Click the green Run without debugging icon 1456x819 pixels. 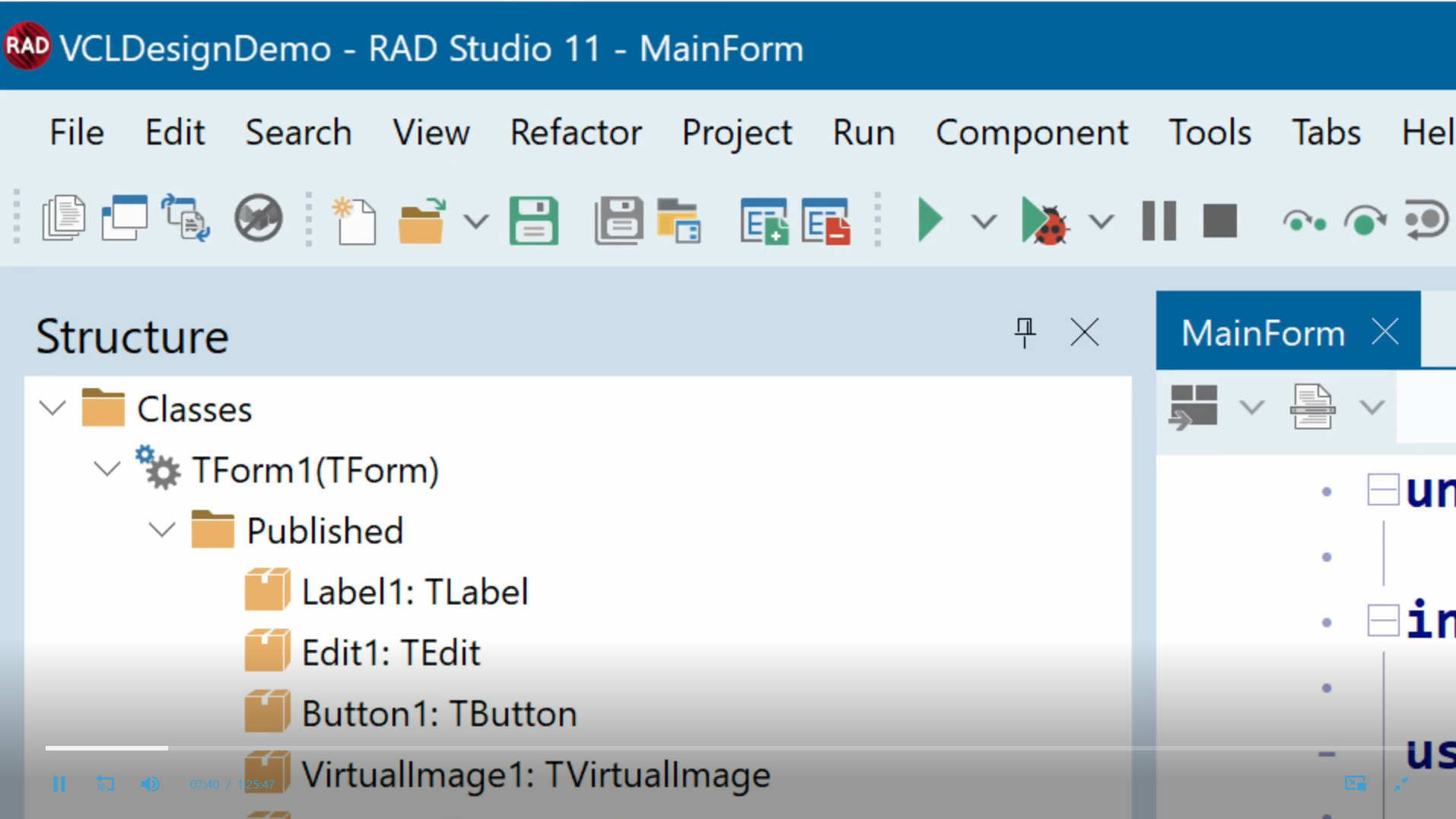coord(930,221)
